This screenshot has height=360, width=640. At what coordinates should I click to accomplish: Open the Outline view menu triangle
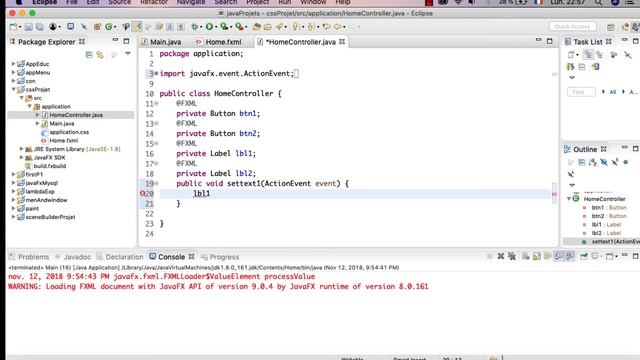(x=572, y=185)
